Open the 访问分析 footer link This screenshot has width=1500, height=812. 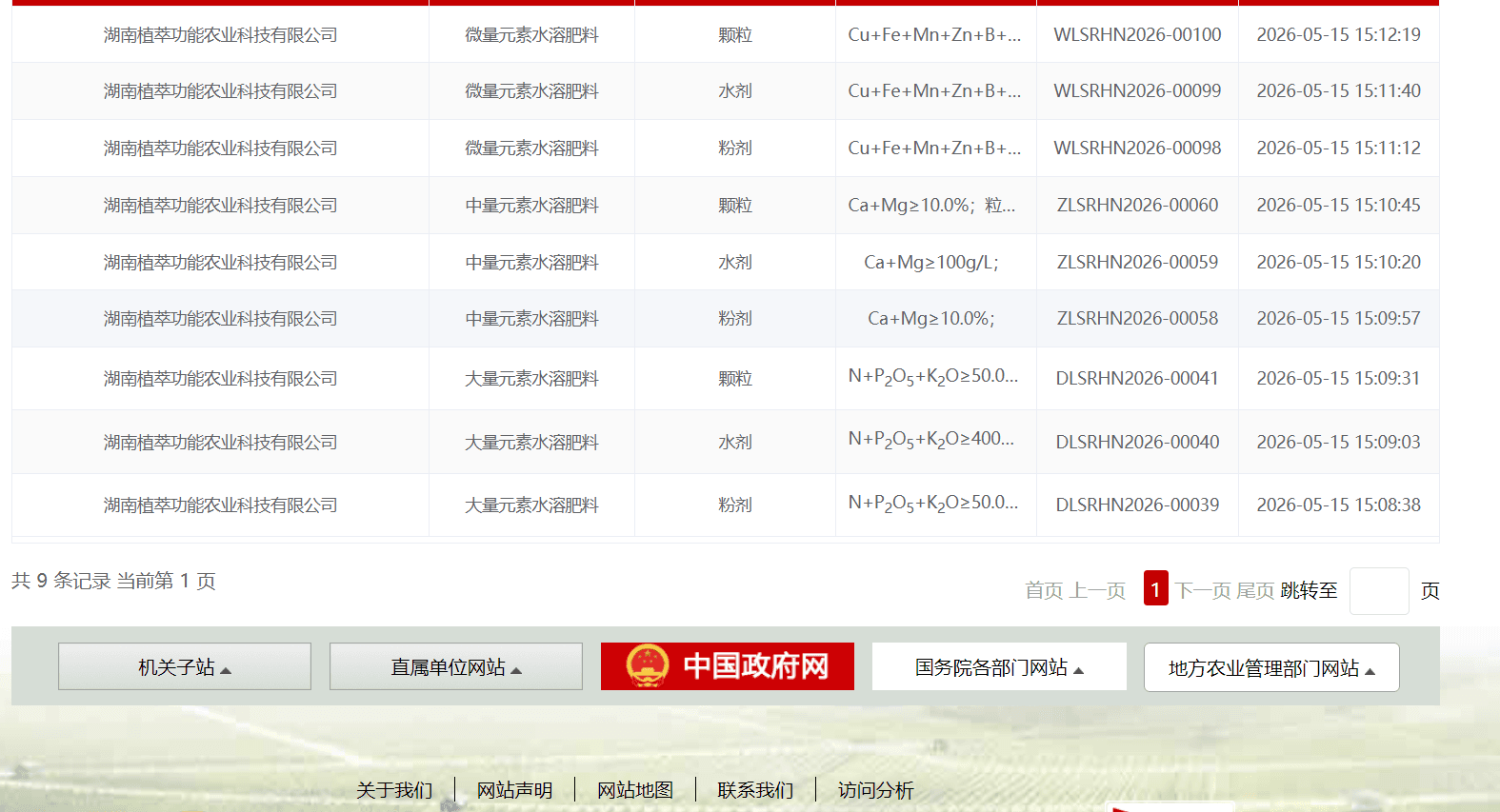click(x=875, y=790)
